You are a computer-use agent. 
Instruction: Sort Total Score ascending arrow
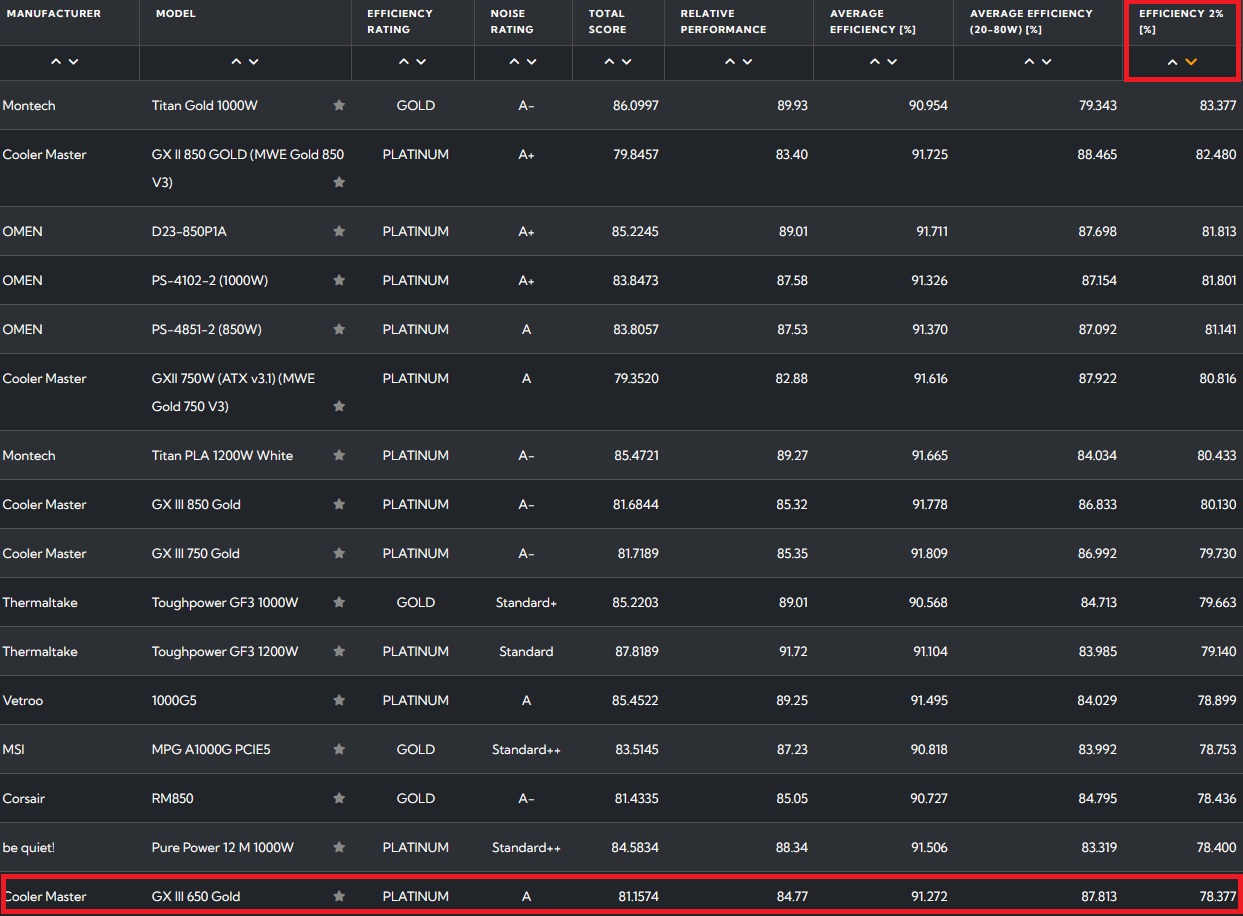click(x=609, y=62)
